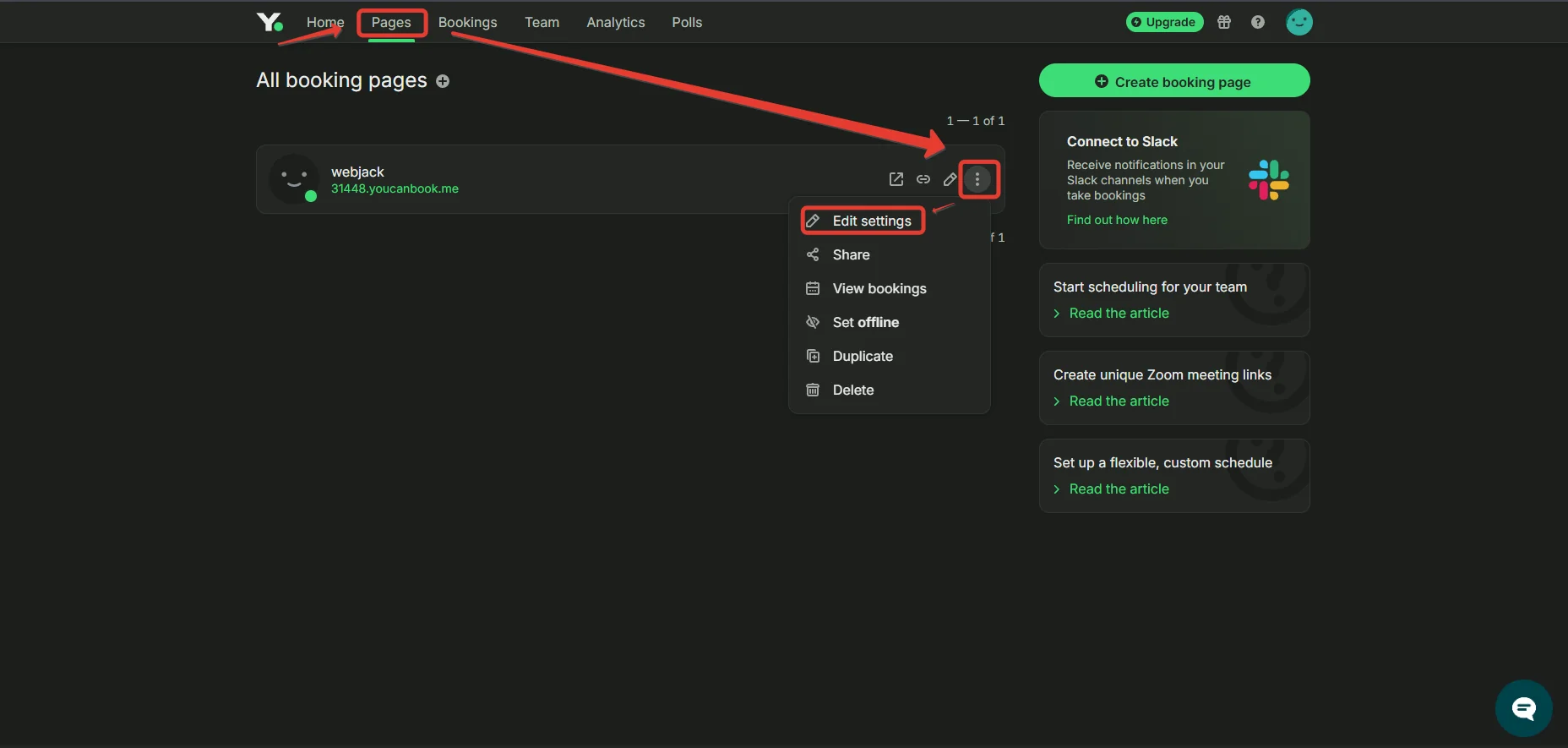The image size is (1568, 748).
Task: Click Create booking page button
Action: [x=1174, y=81]
